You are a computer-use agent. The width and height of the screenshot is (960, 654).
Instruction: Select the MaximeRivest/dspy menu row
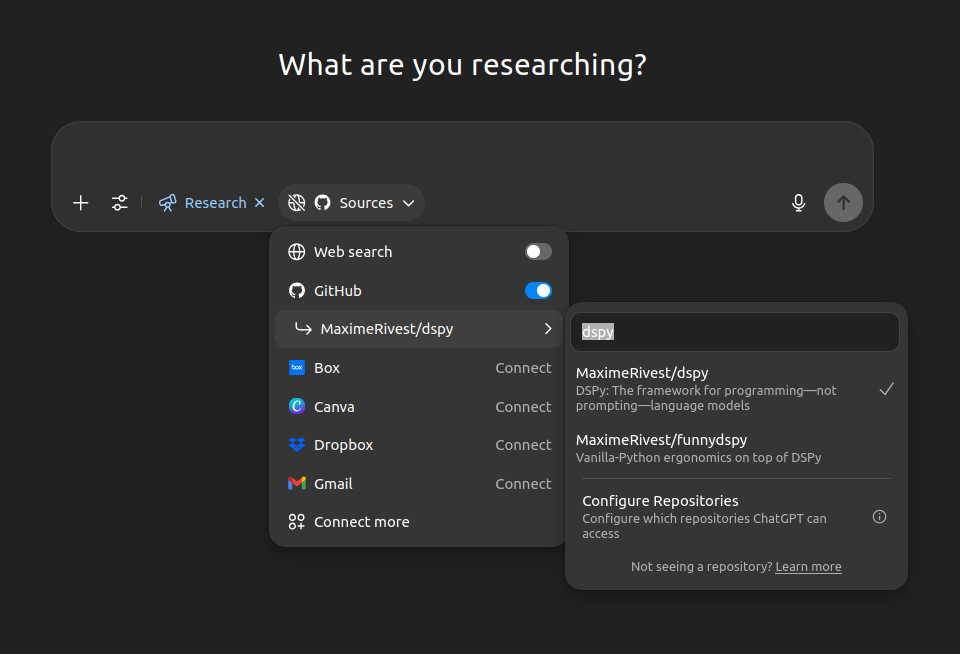(419, 329)
